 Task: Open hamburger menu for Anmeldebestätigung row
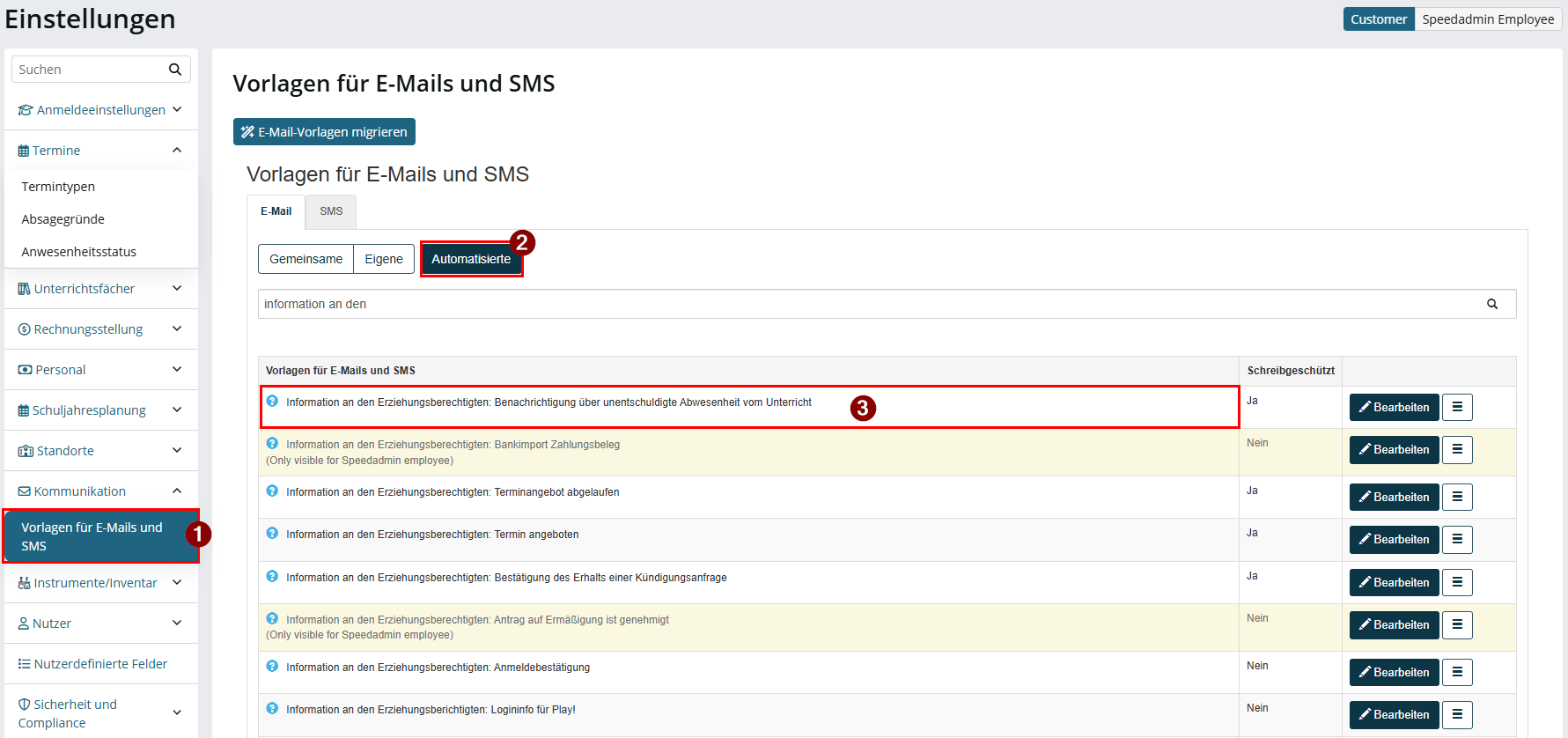click(1457, 672)
